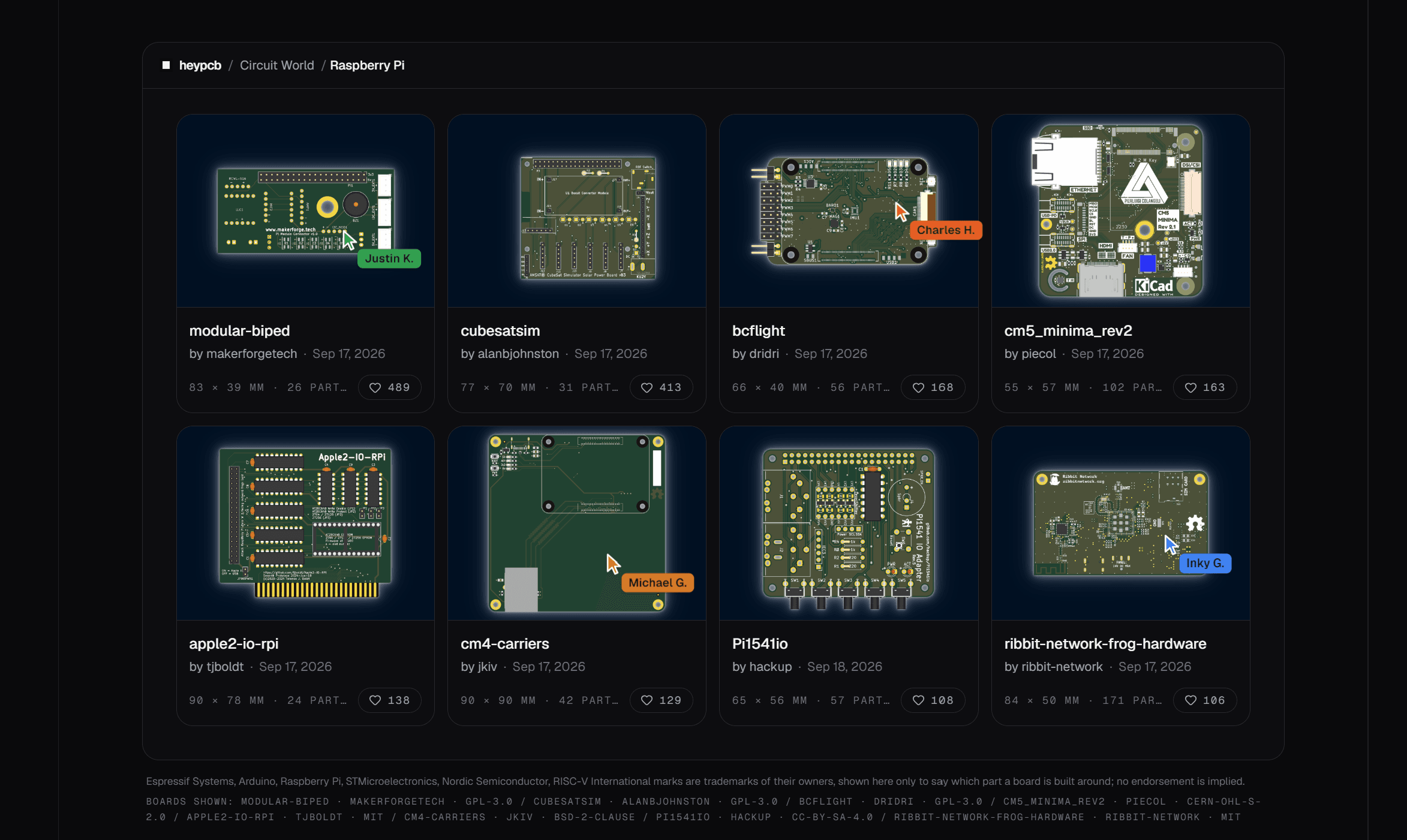Click author tjboldt byline
The image size is (1407, 840).
pyautogui.click(x=217, y=667)
